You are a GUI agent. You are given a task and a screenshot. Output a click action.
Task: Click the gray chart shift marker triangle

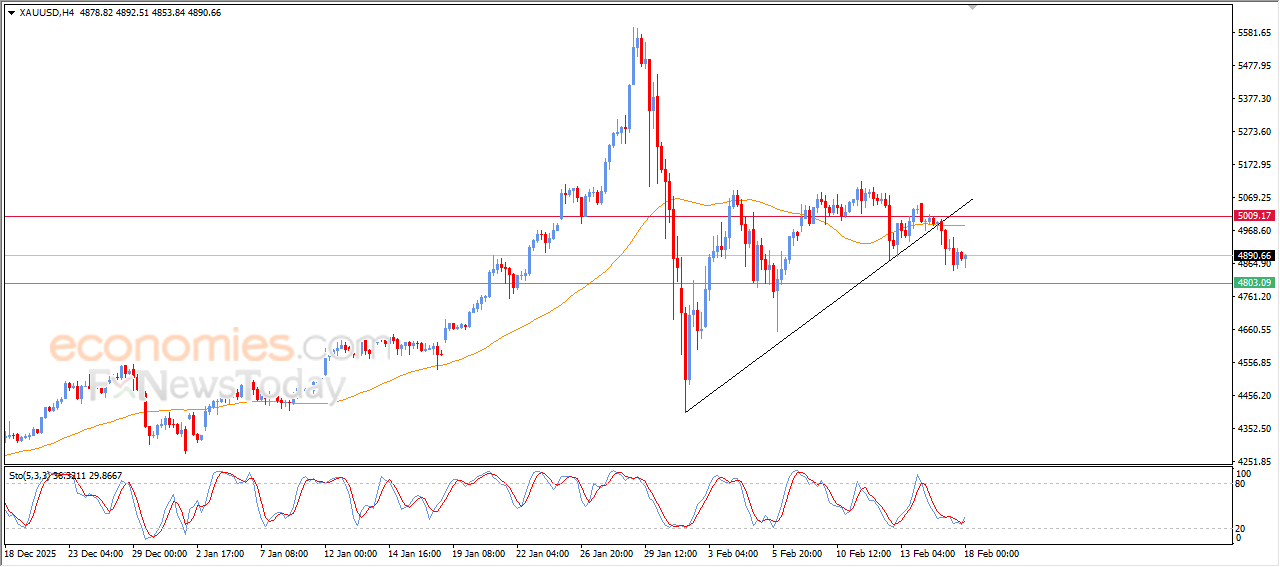click(971, 8)
